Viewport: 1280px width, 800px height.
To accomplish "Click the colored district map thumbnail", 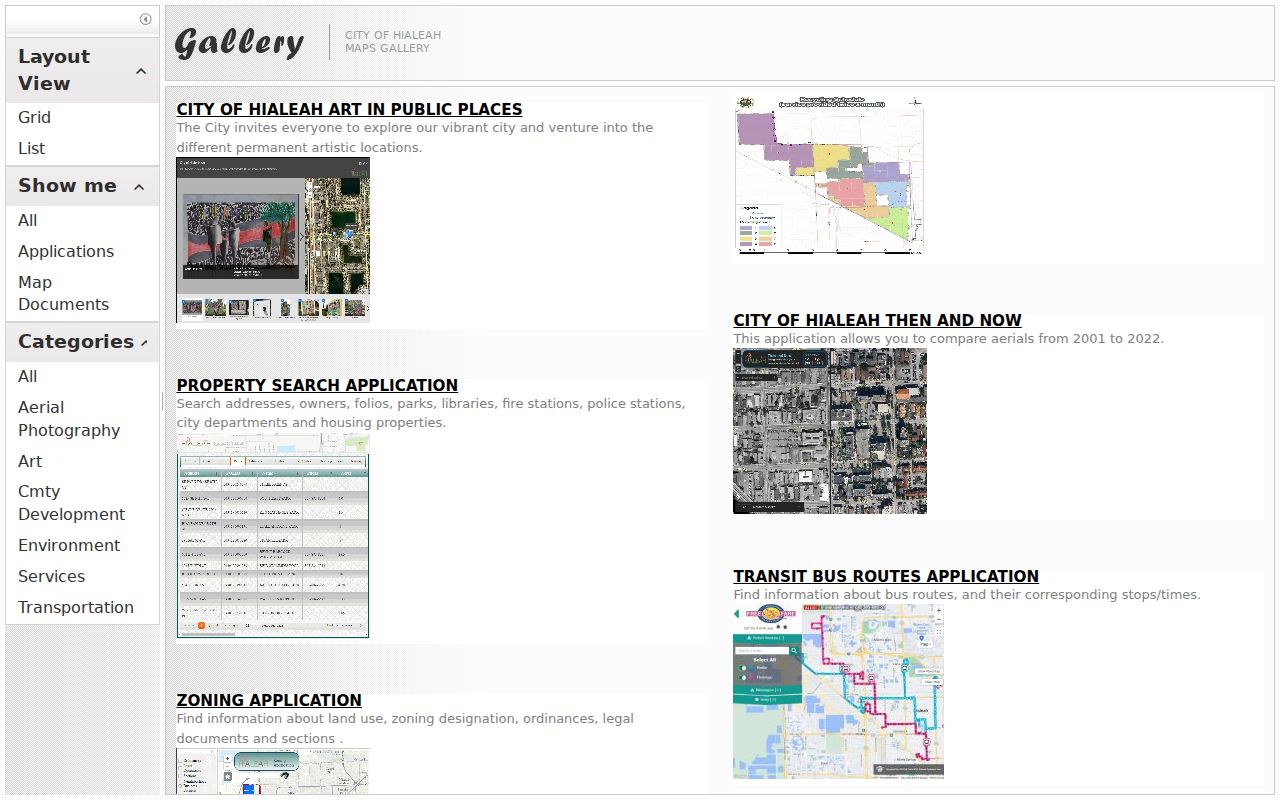I will 829,176.
